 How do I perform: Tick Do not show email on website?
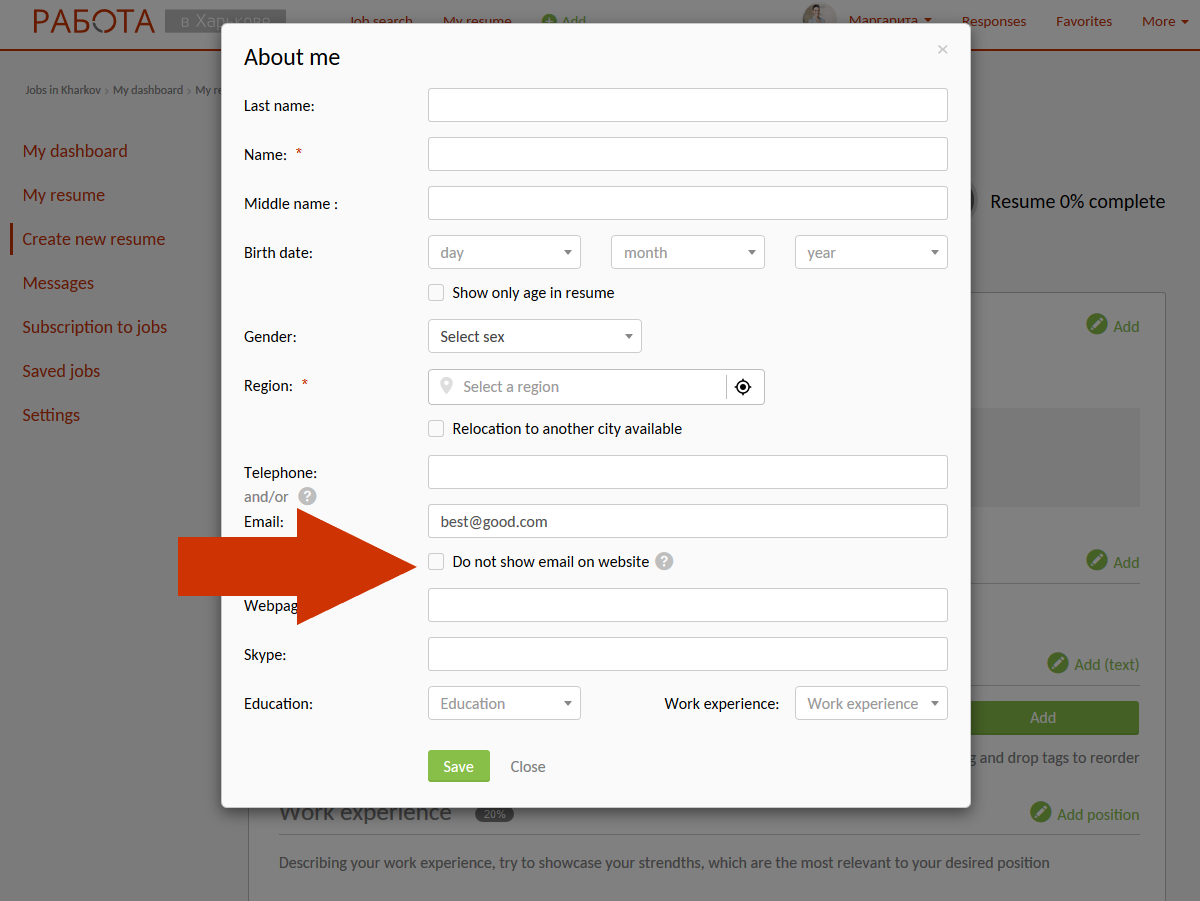coord(436,562)
